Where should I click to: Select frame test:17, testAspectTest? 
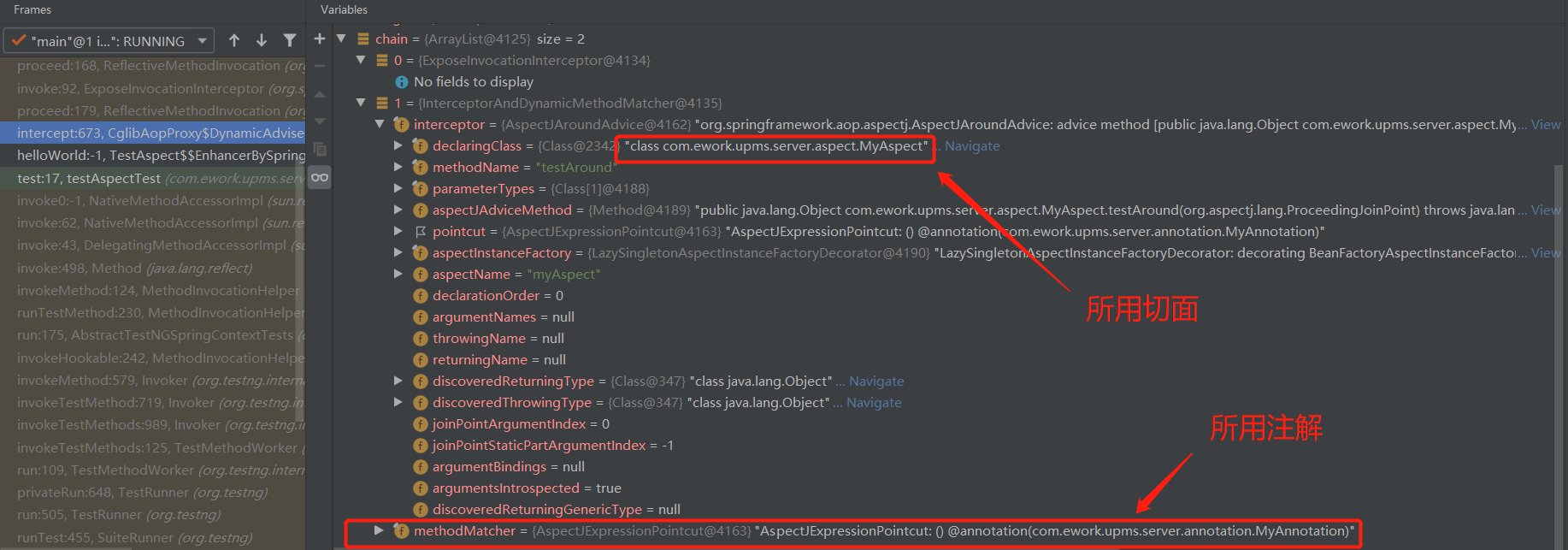click(152, 178)
